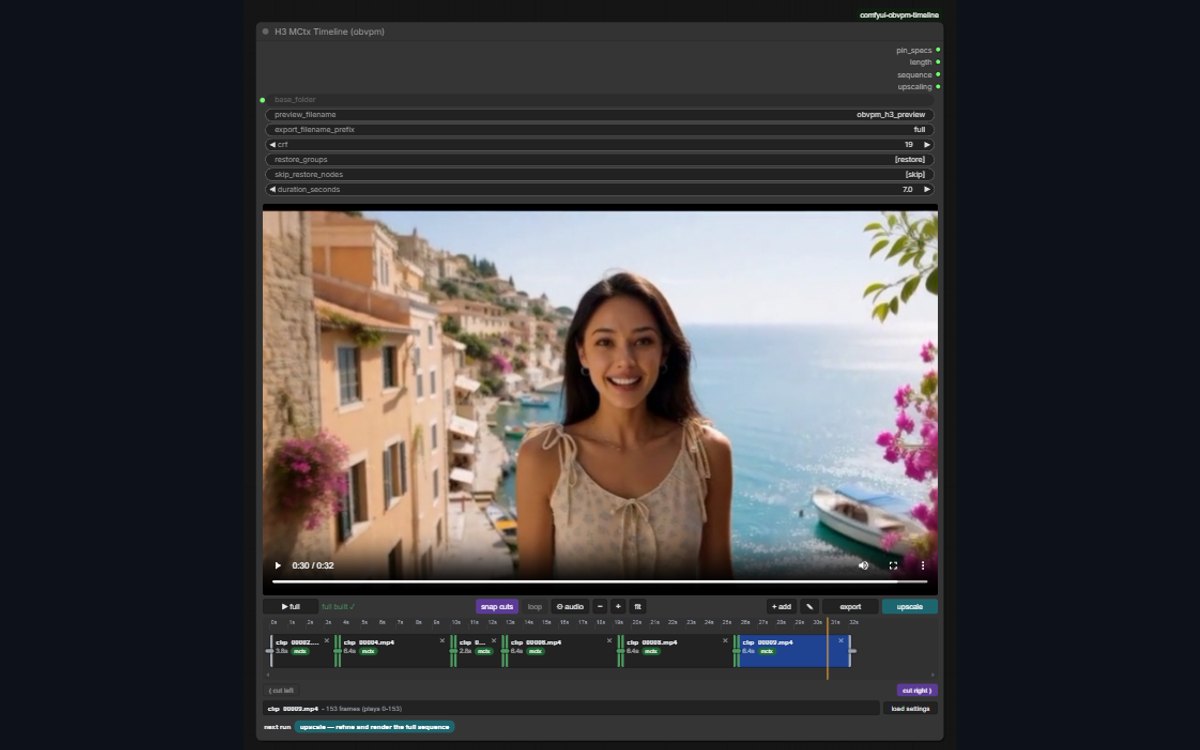Remove clip 00004.mp4 from timeline
Screen dimensions: 1200x750
tap(442, 641)
